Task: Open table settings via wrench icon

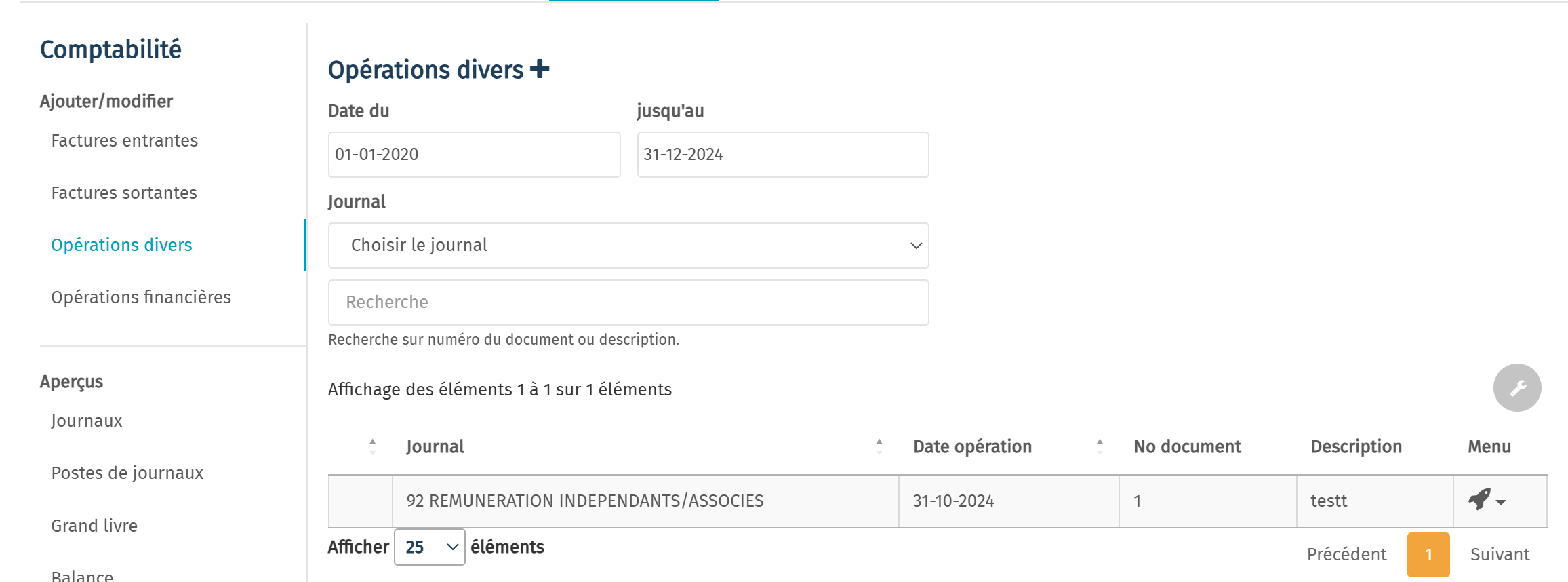Action: pyautogui.click(x=1517, y=387)
